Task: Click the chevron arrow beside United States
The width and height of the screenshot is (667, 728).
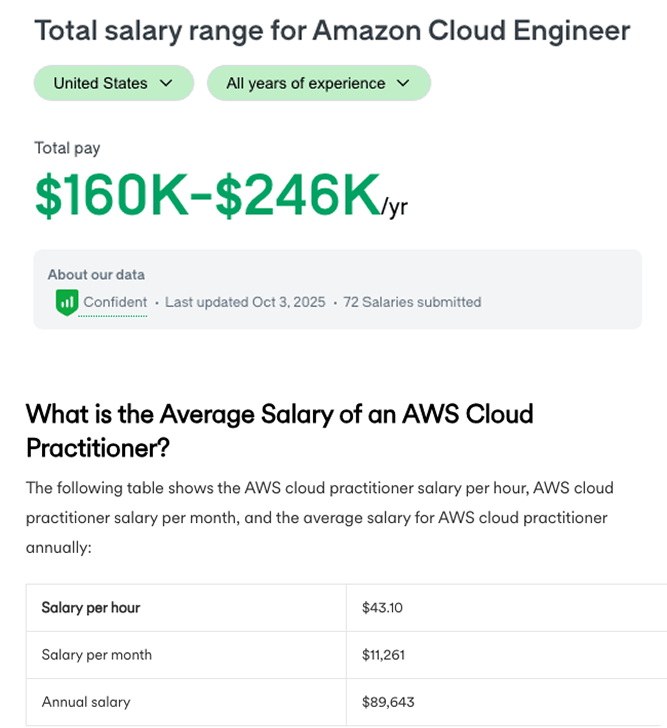Action: point(166,83)
